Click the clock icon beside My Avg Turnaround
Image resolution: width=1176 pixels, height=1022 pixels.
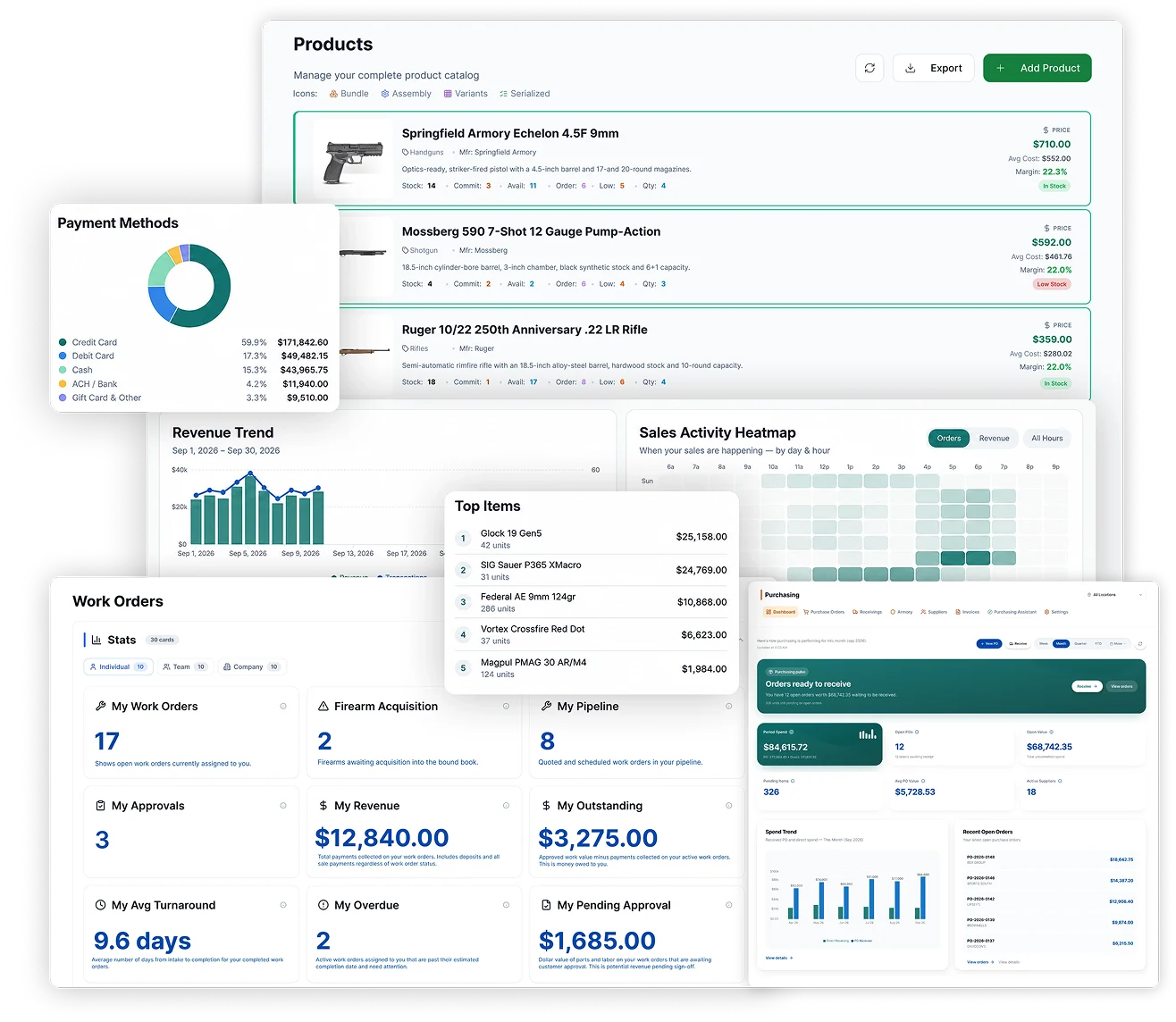pos(101,905)
